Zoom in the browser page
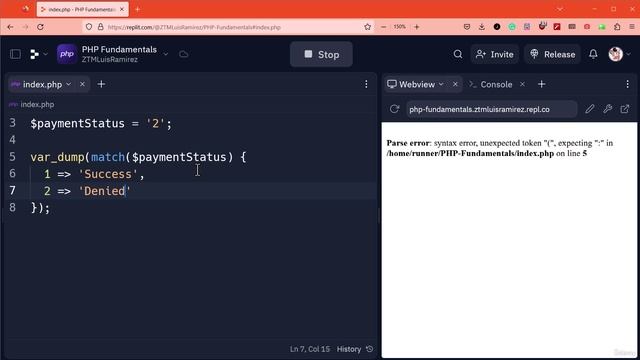The height and width of the screenshot is (360, 640). 417,27
